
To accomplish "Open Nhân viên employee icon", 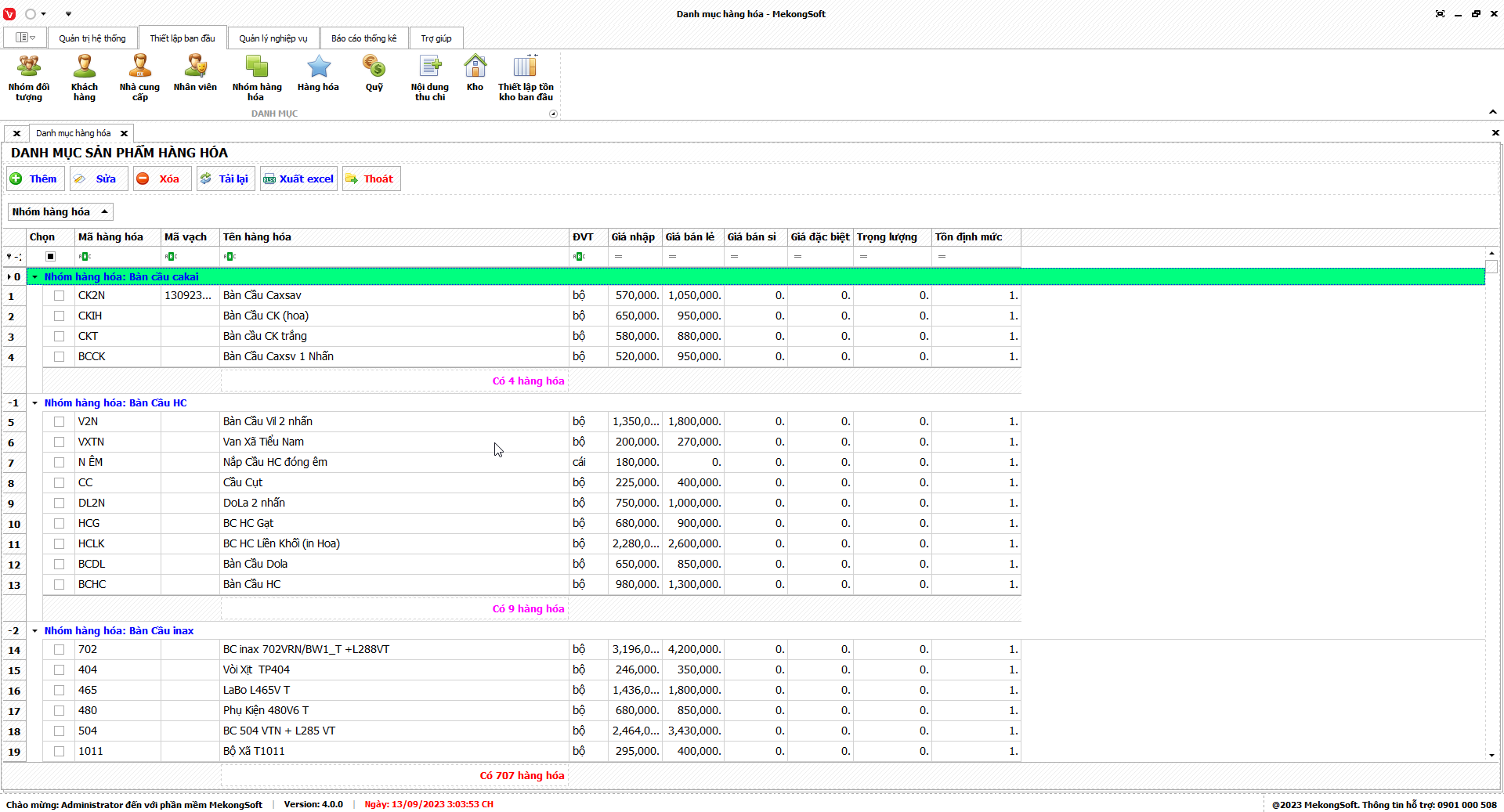I will [x=195, y=74].
